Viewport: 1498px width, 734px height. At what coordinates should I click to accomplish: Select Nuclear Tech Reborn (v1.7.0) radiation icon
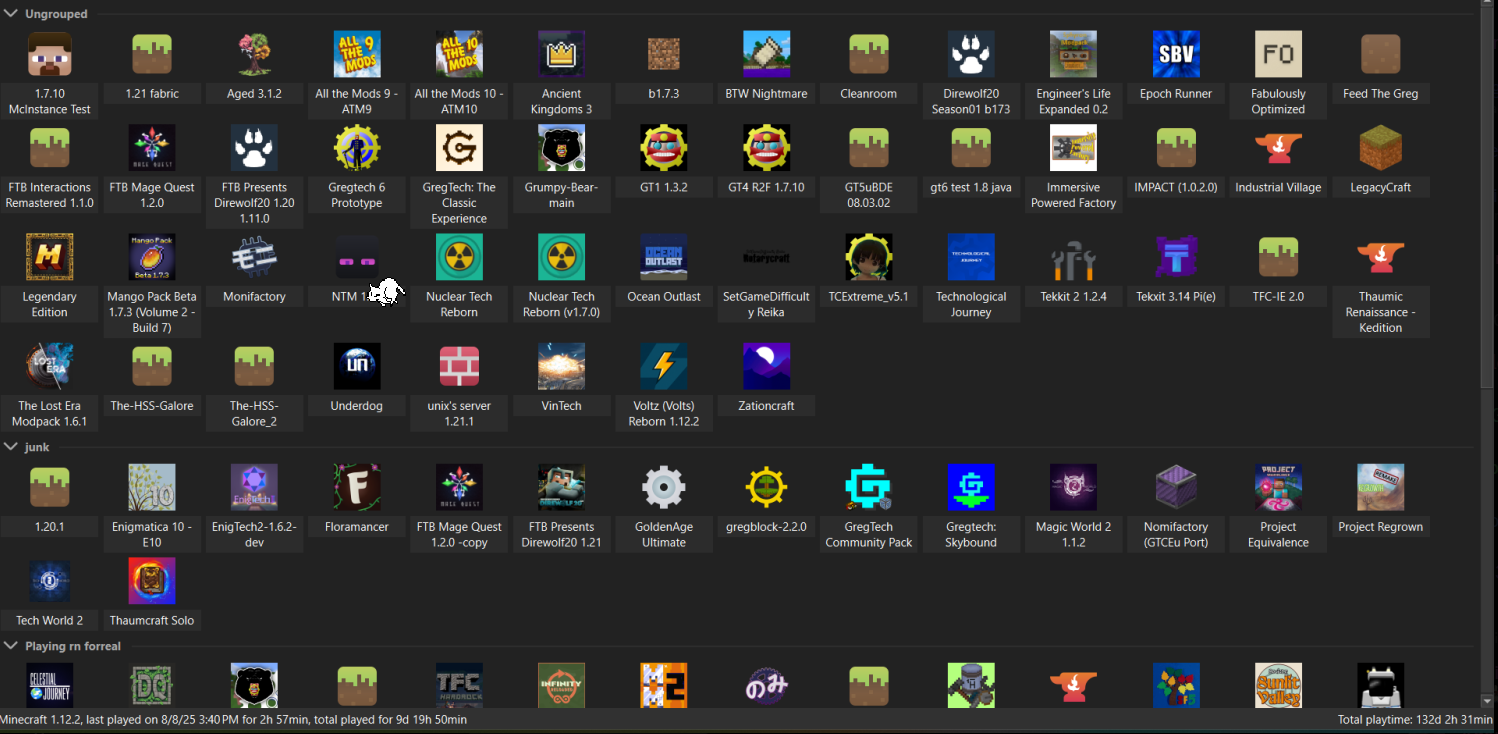(x=562, y=257)
